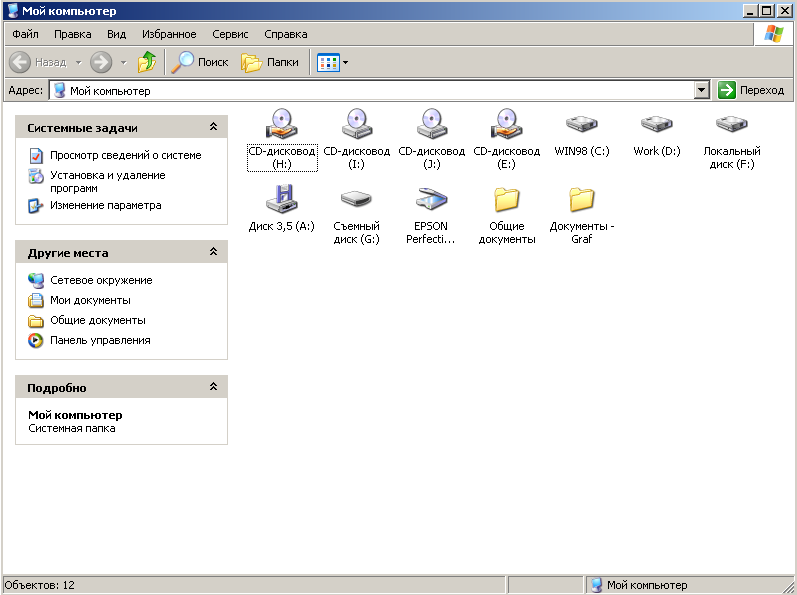
Task: Click the Windows flag logo
Action: coord(773,34)
